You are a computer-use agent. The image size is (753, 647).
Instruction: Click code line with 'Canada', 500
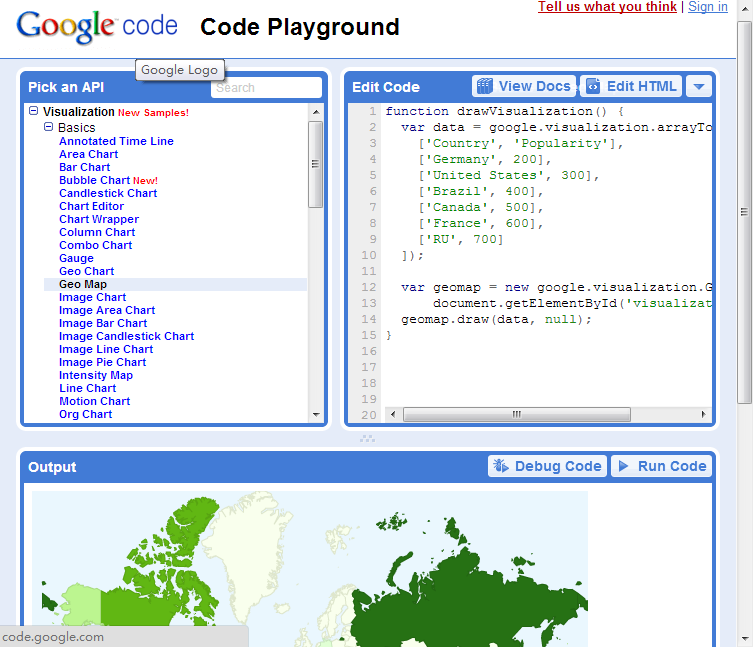(x=481, y=207)
